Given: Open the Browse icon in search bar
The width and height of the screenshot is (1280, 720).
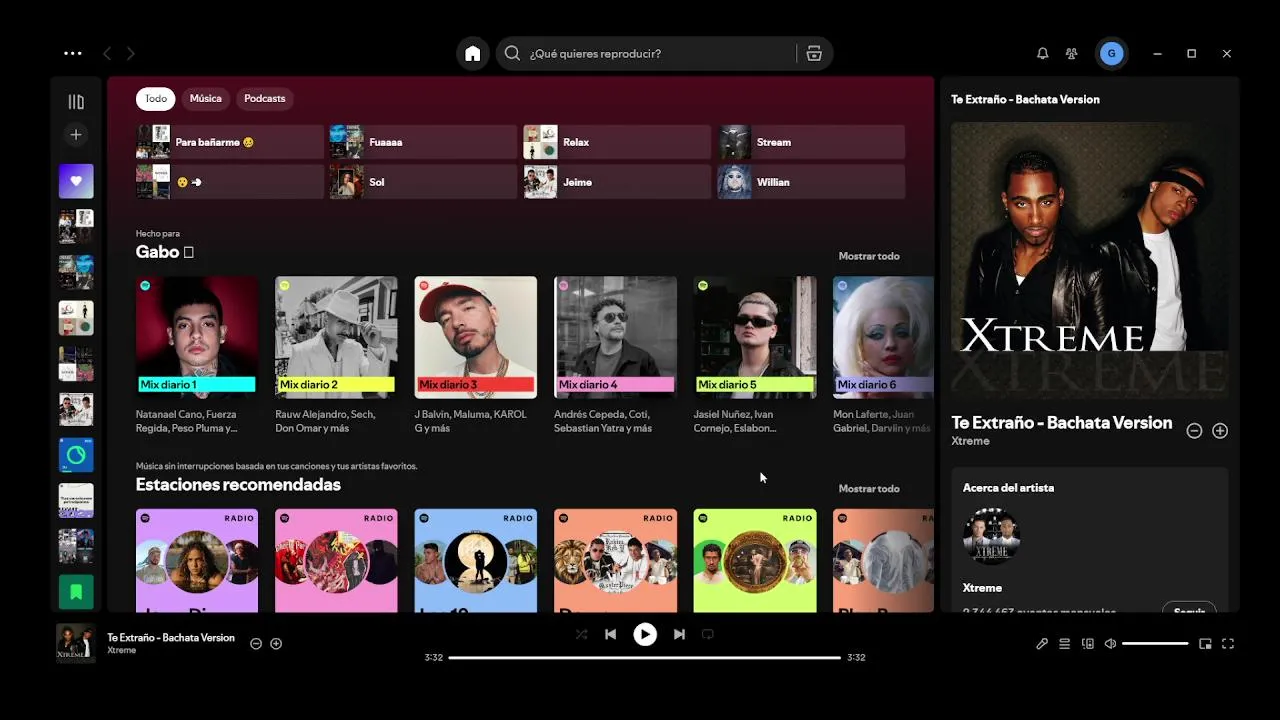Looking at the screenshot, I should click(x=814, y=54).
